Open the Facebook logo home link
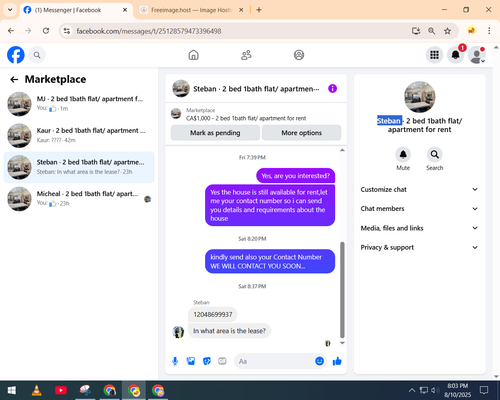 (16, 55)
